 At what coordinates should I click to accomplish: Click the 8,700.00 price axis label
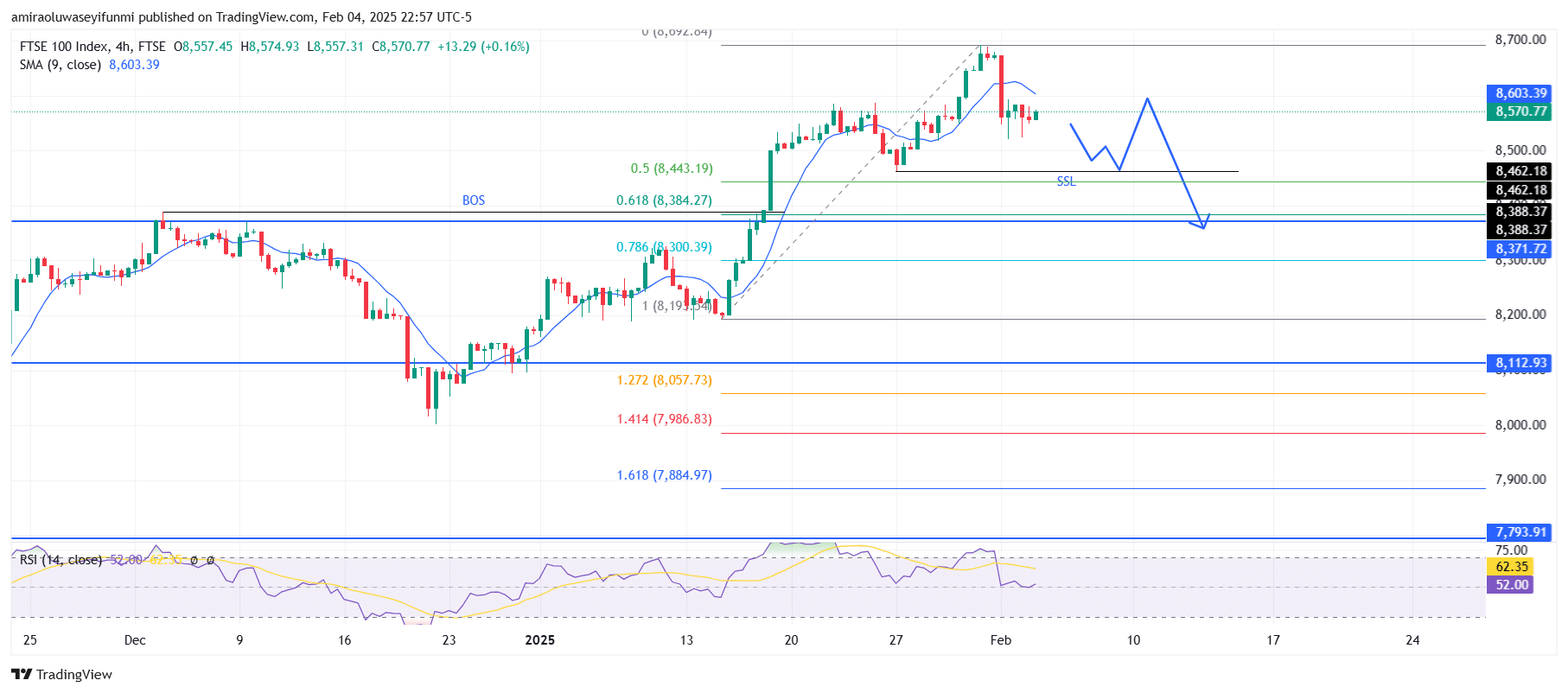(x=1520, y=40)
